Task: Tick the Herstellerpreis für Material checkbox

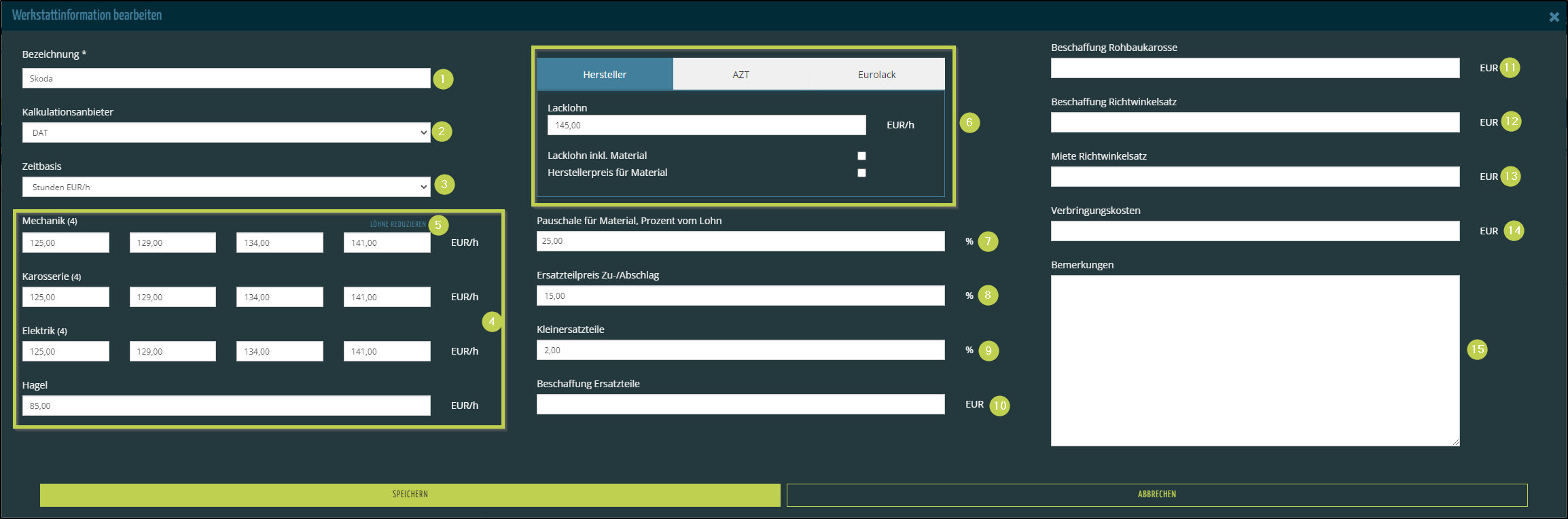Action: pos(861,173)
